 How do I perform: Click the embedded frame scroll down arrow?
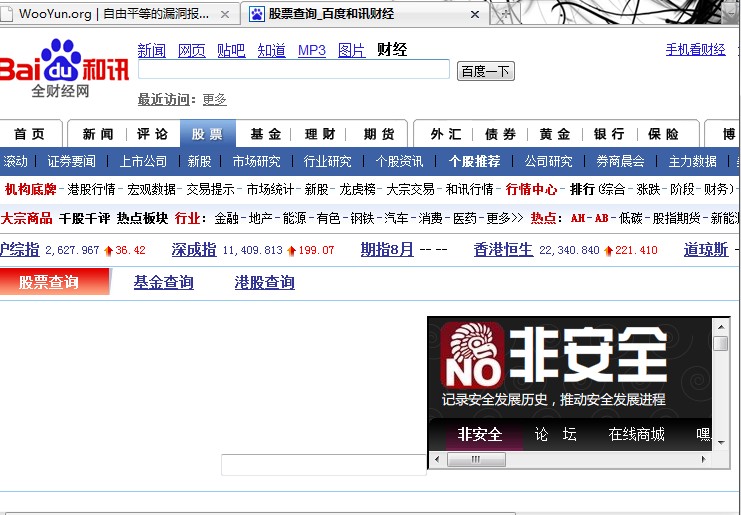[721, 443]
